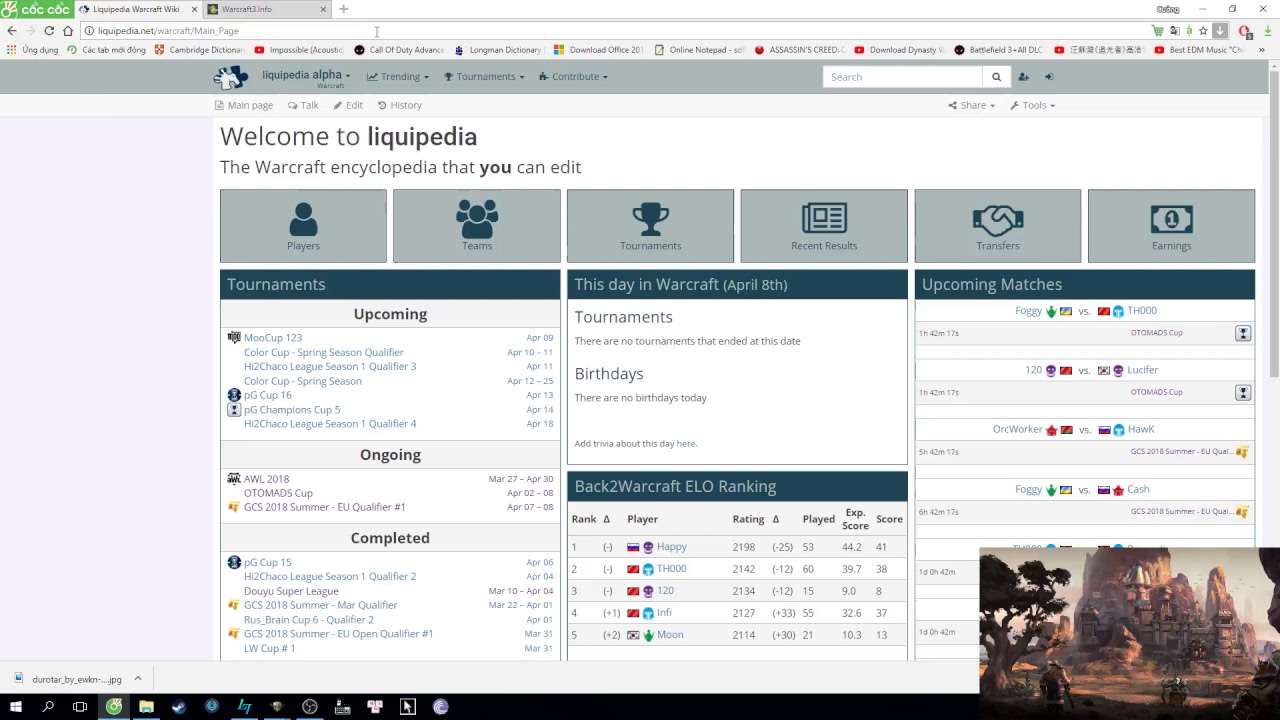Click the trophy icon of Foggy vs TH000 match

point(1243,333)
